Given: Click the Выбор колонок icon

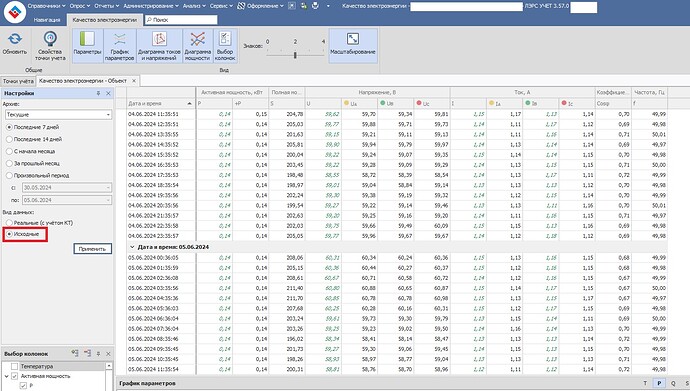Looking at the screenshot, I should (x=225, y=39).
